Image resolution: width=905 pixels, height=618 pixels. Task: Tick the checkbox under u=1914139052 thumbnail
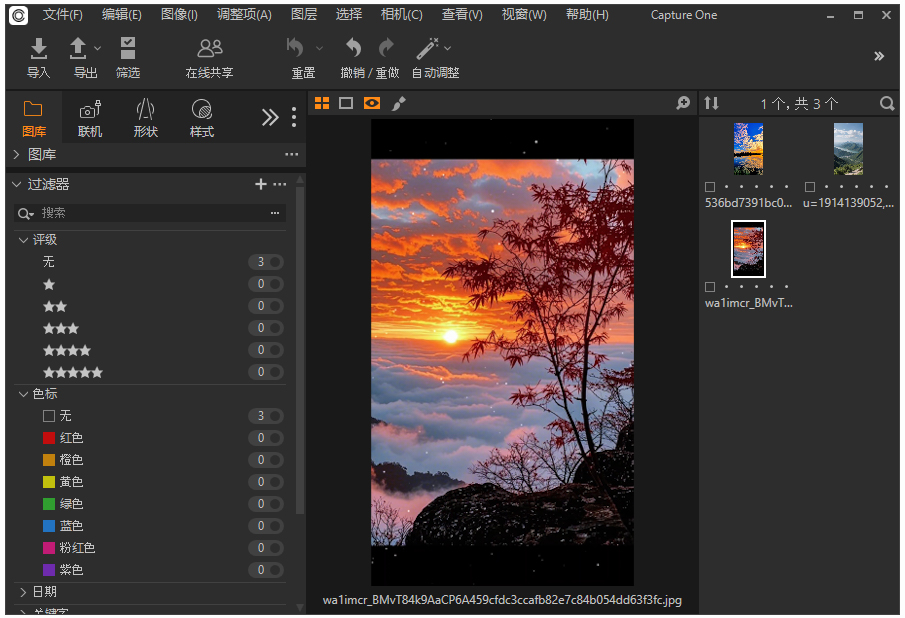click(x=812, y=186)
